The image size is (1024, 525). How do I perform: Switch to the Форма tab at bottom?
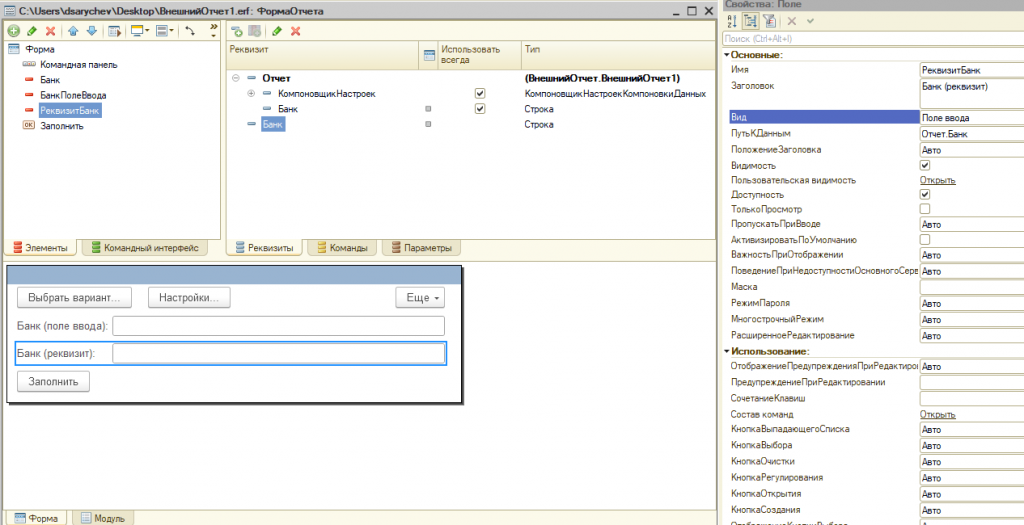pos(36,518)
